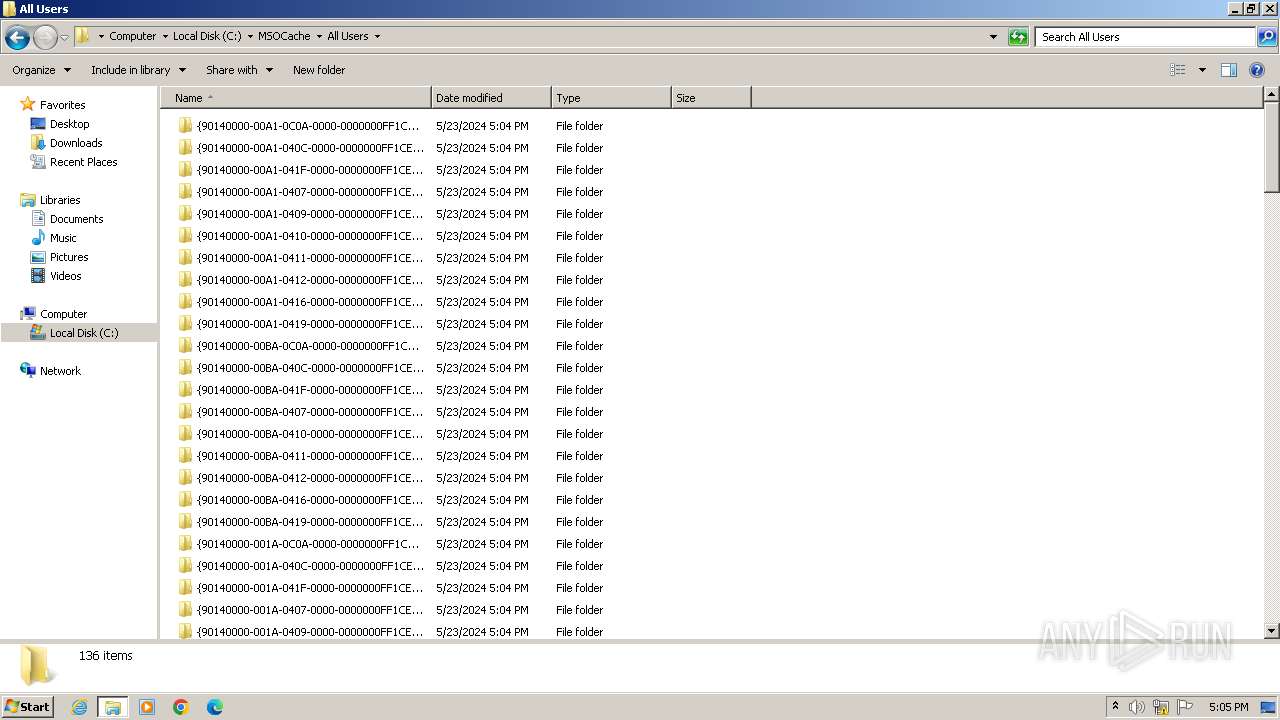This screenshot has width=1280, height=720.
Task: Click scrollbar down arrow of file list
Action: click(1271, 631)
